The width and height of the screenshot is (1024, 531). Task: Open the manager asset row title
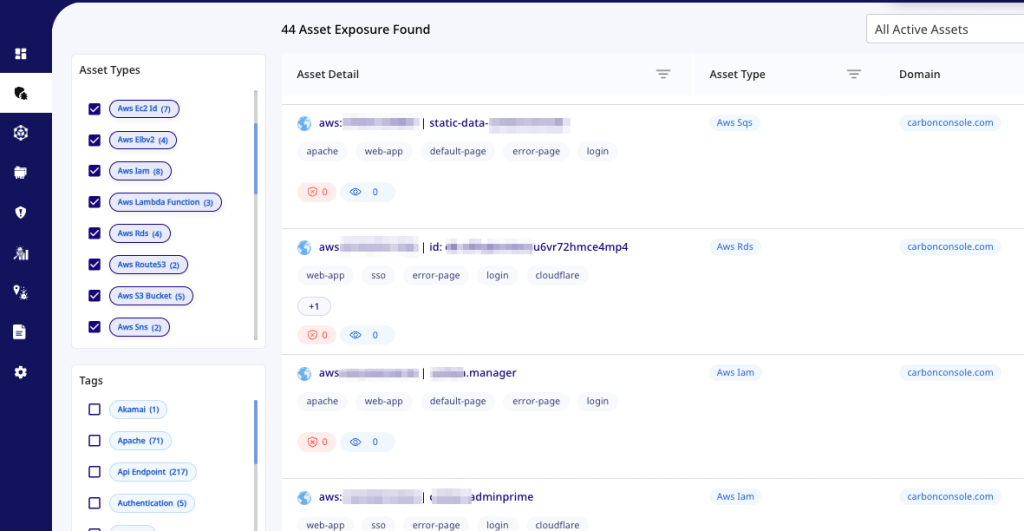pos(473,373)
